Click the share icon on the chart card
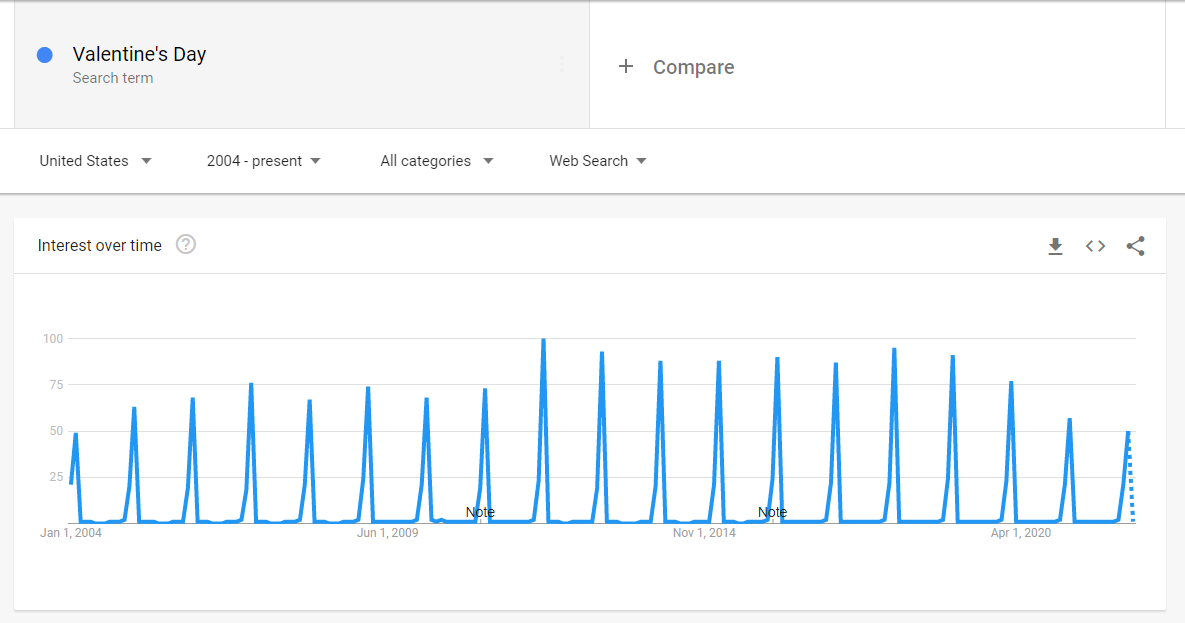This screenshot has width=1185, height=623. 1135,246
